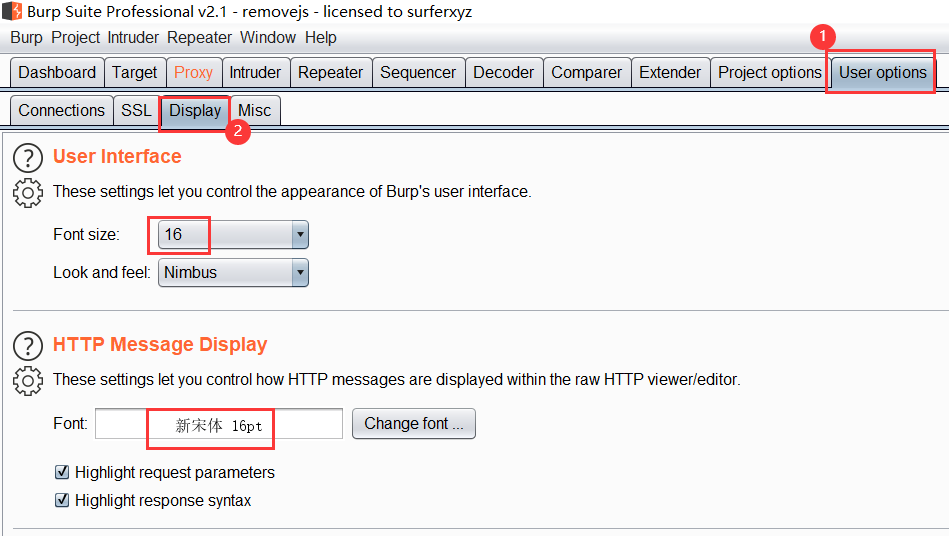Open HTTP Message Display gear icon
The width and height of the screenshot is (949, 536).
(x=28, y=381)
